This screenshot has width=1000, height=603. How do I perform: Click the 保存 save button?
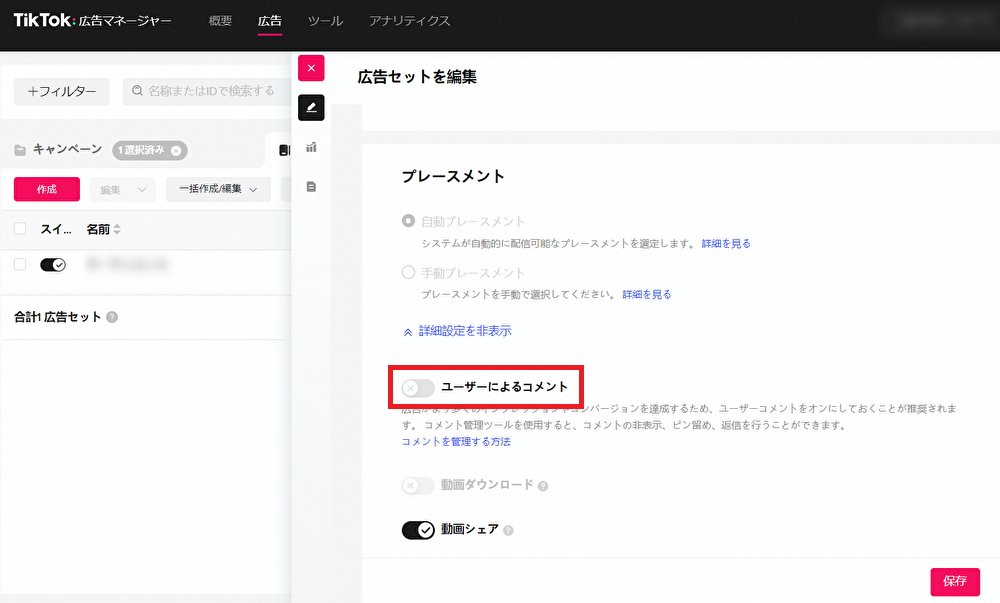[955, 581]
